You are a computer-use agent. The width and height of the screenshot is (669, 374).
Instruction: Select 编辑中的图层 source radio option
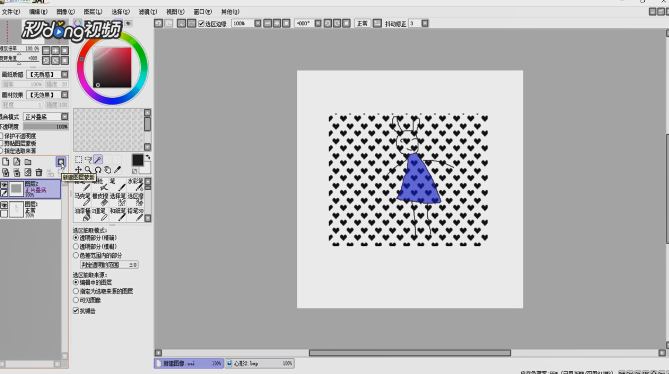(x=76, y=282)
